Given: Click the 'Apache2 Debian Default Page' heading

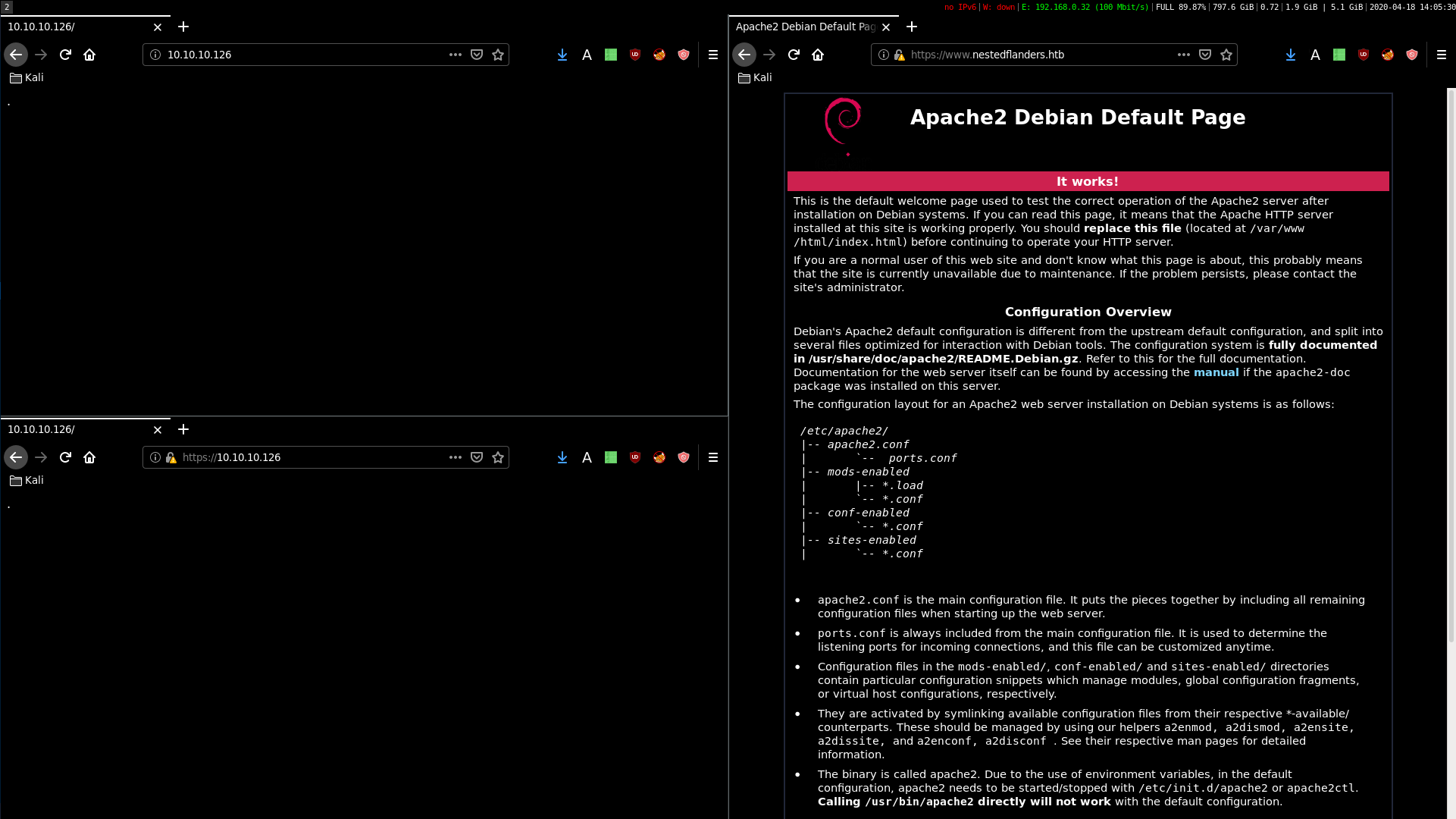Looking at the screenshot, I should [x=1078, y=118].
